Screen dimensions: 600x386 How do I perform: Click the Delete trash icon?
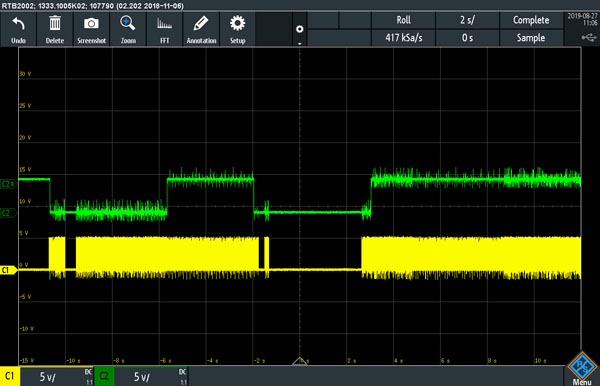point(55,29)
